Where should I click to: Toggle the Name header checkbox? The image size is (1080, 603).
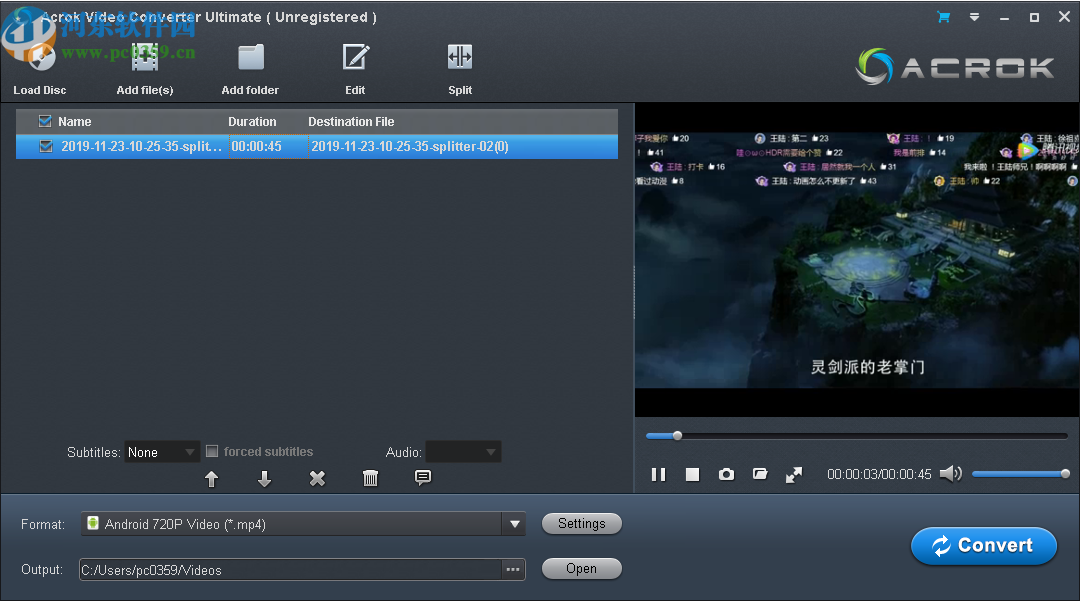pos(44,120)
